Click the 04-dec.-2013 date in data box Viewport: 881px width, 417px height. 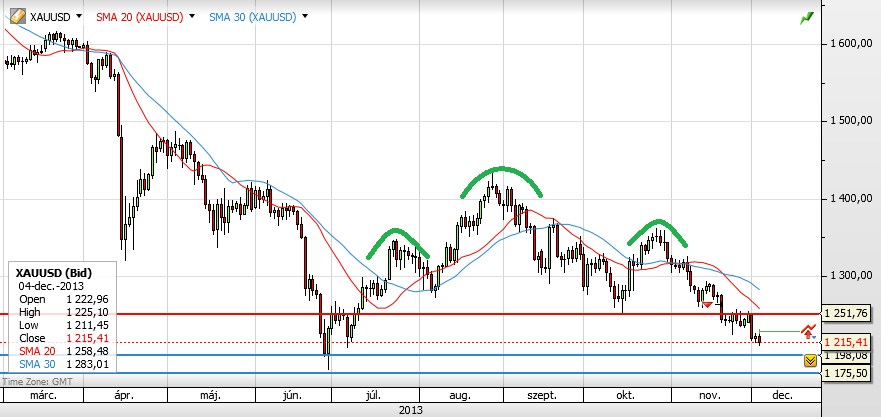point(51,285)
